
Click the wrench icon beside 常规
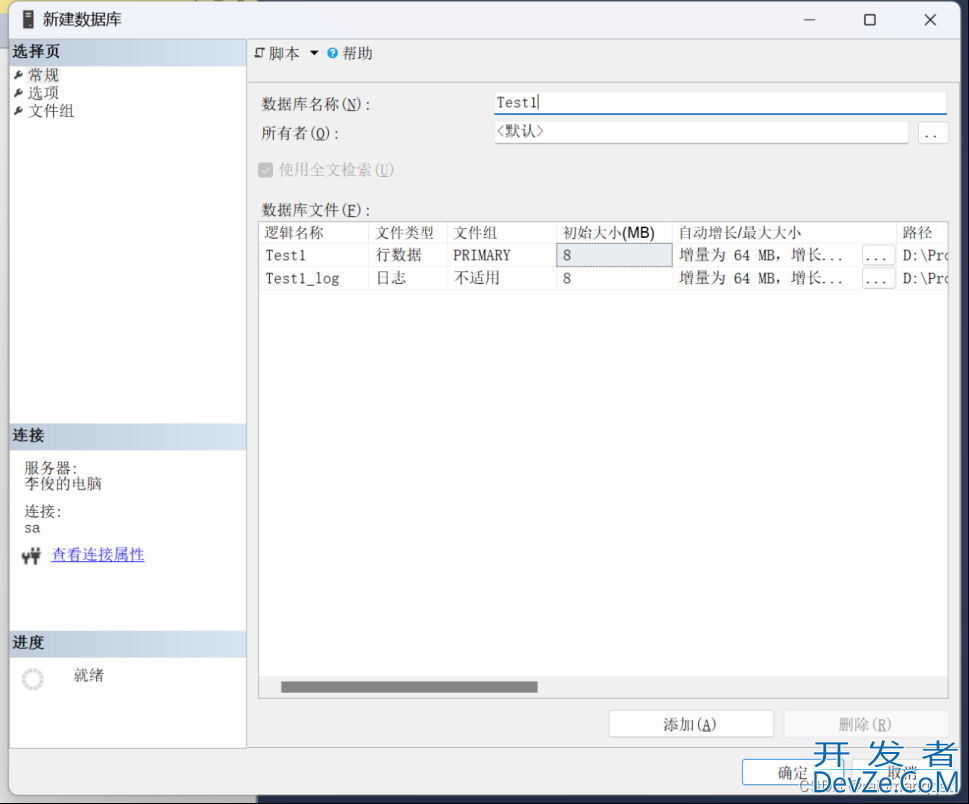pos(19,75)
